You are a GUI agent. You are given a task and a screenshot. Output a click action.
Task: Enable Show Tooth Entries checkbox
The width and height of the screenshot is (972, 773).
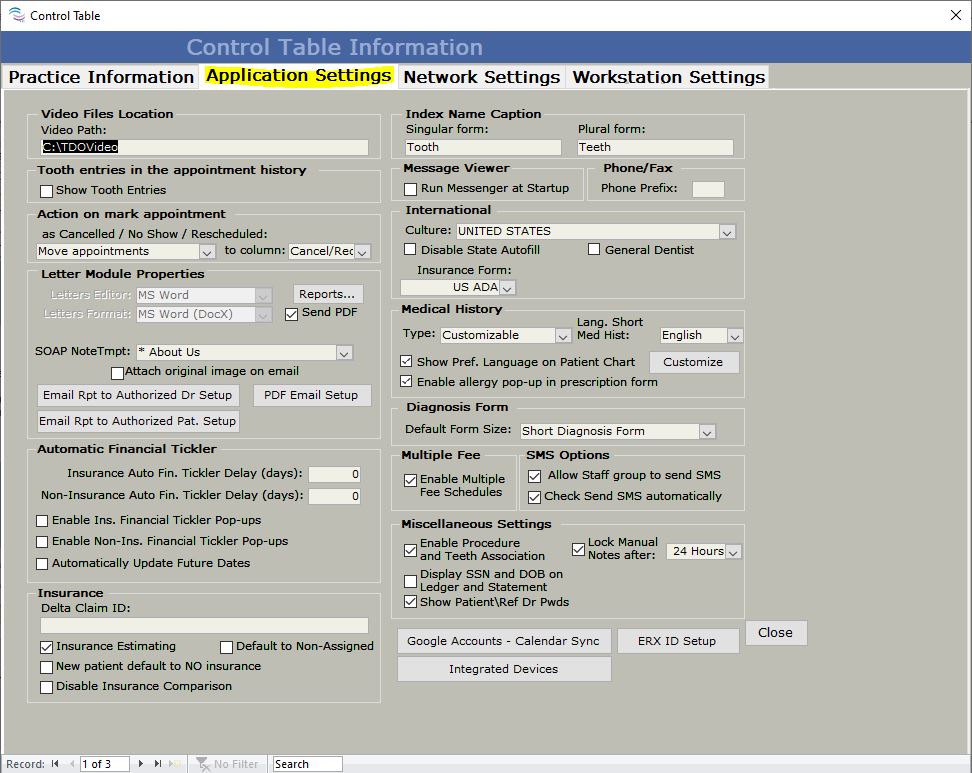click(46, 191)
